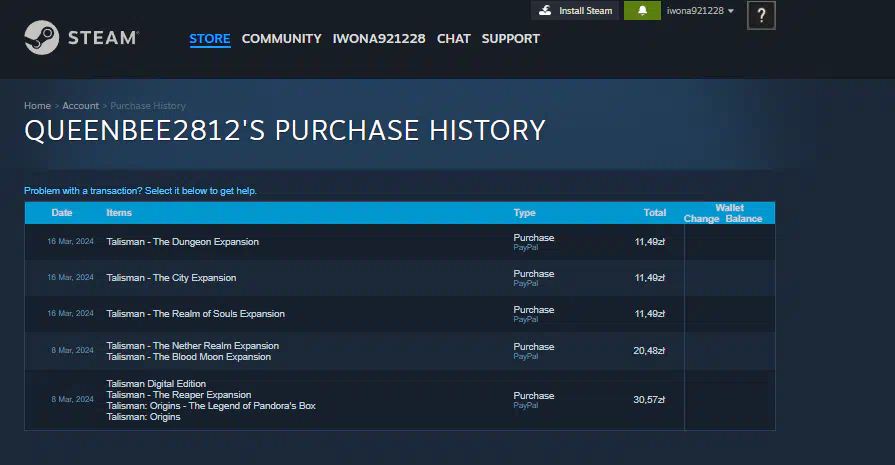
Task: Open the CHAT menu item
Action: point(453,39)
